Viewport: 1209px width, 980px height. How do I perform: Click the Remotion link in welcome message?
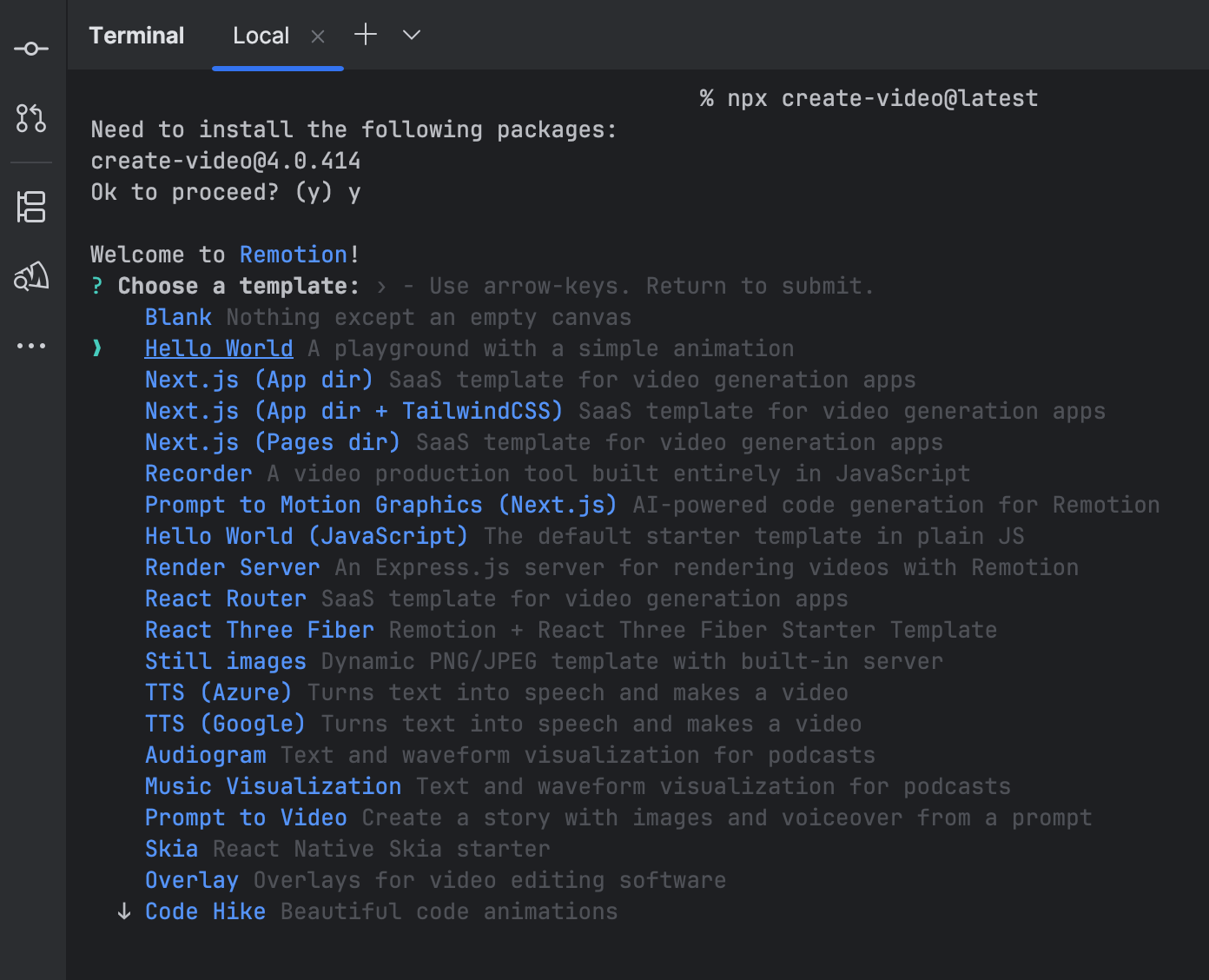tap(294, 255)
